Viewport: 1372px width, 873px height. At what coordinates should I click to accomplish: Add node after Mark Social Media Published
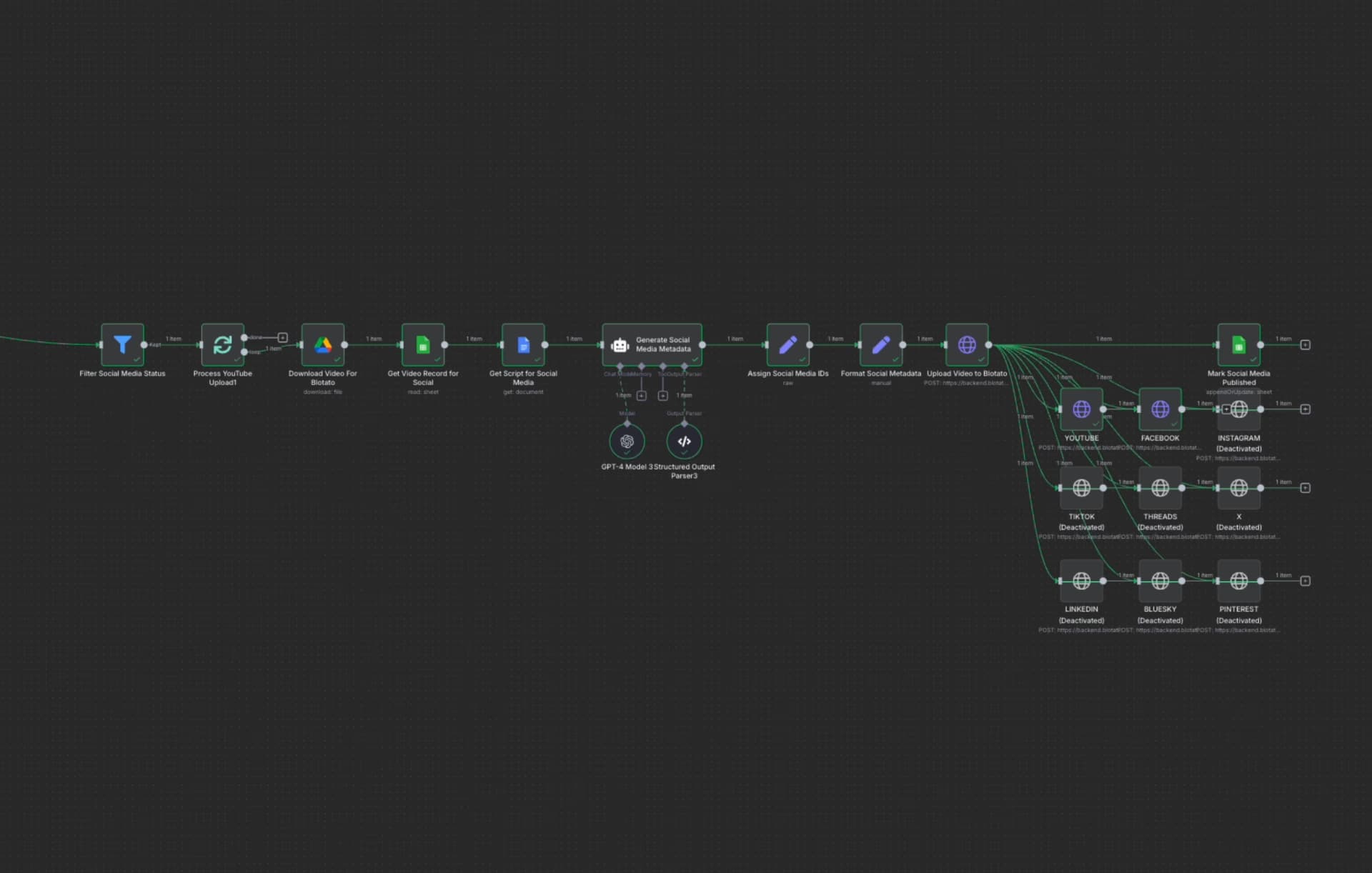[x=1305, y=345]
